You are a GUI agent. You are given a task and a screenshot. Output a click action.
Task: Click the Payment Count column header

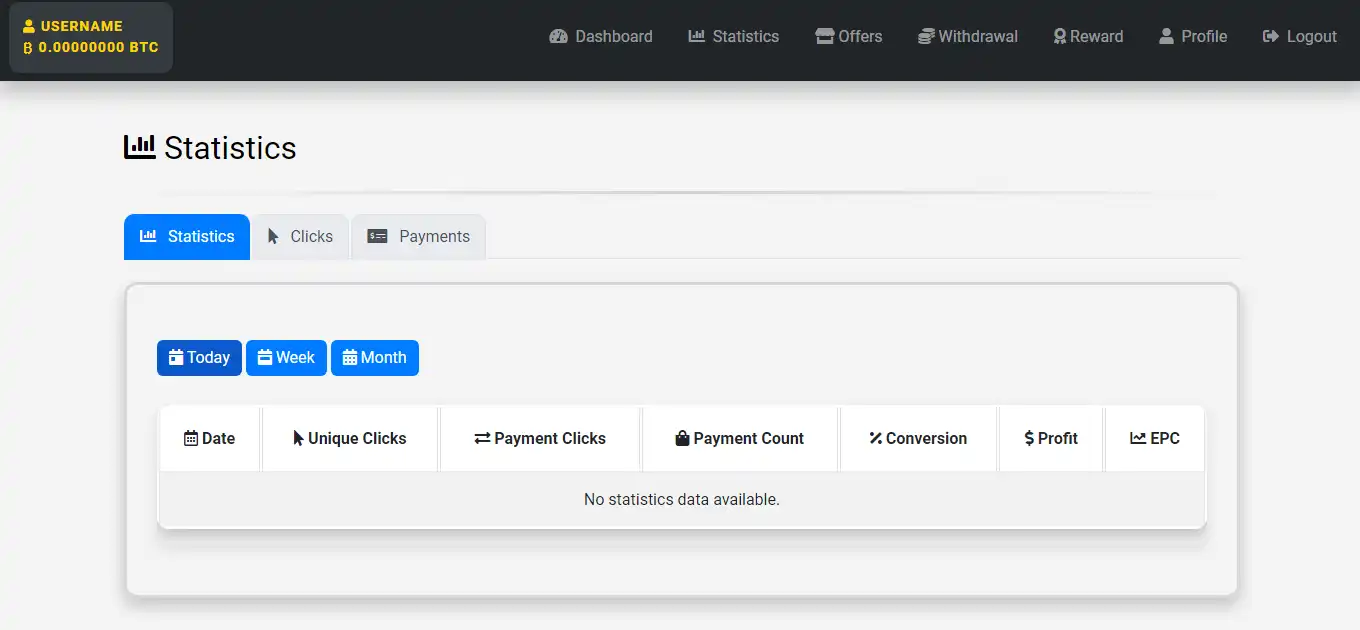740,439
